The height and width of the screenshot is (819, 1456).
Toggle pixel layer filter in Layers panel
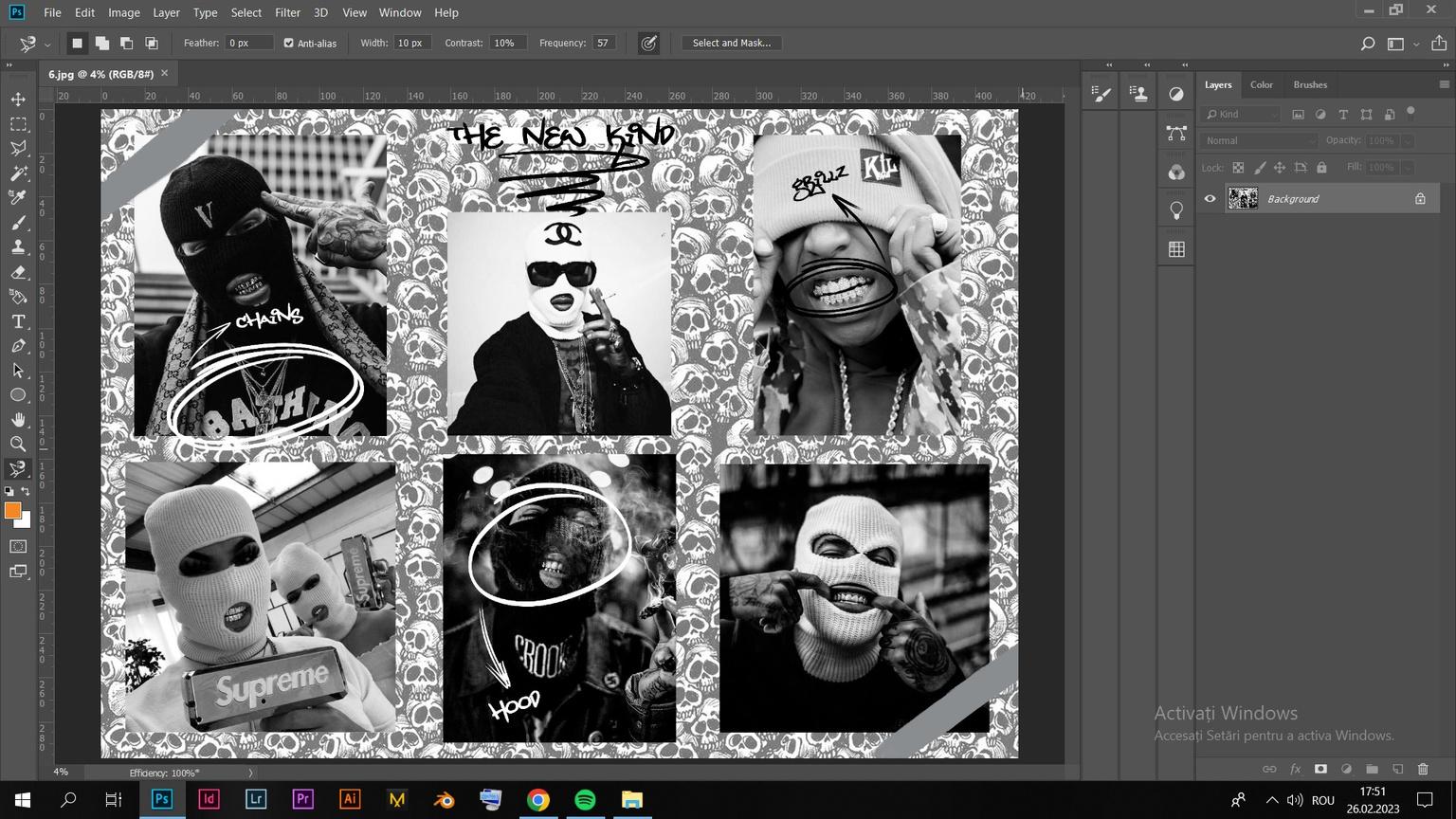[x=1298, y=114]
